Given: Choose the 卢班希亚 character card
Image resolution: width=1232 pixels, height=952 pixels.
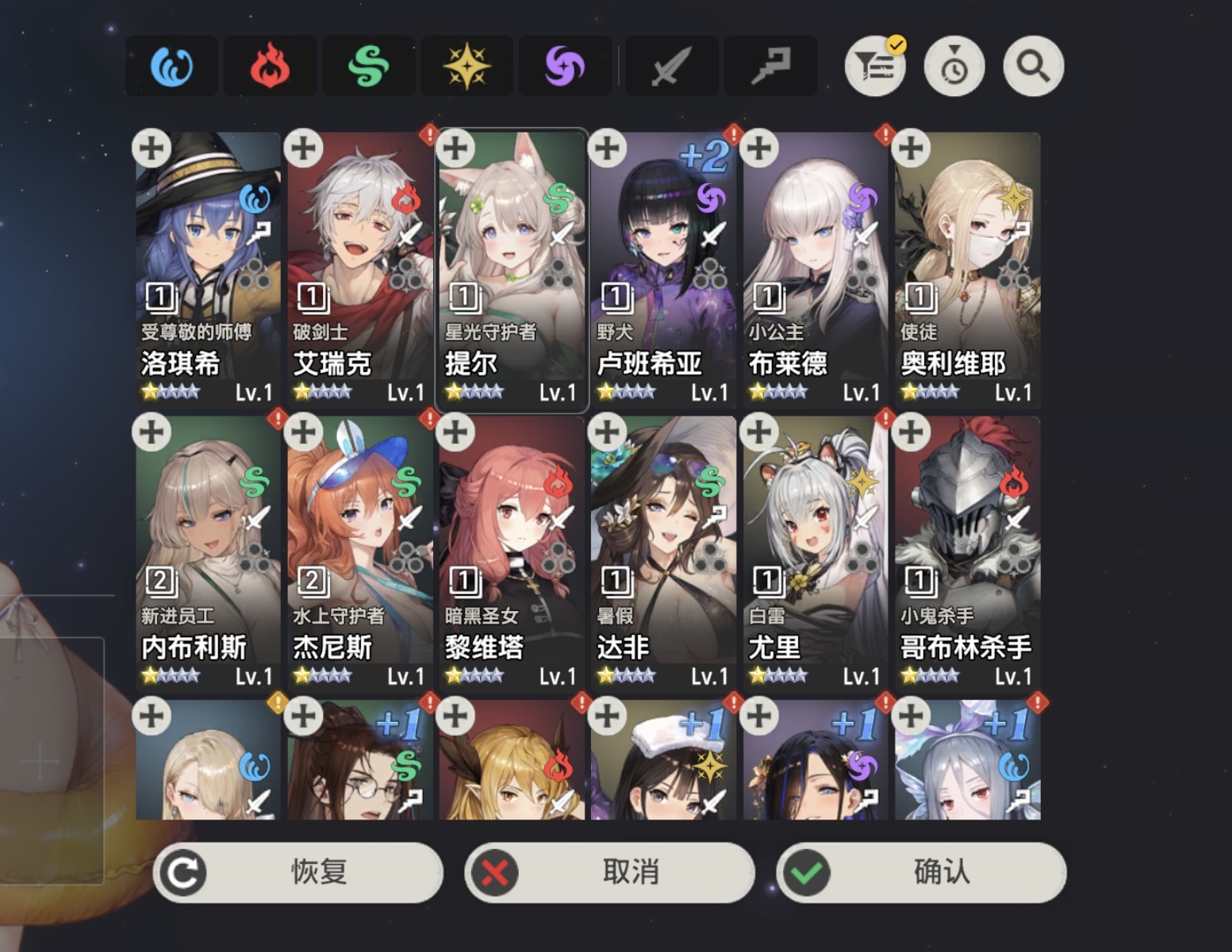Looking at the screenshot, I should pyautogui.click(x=663, y=270).
